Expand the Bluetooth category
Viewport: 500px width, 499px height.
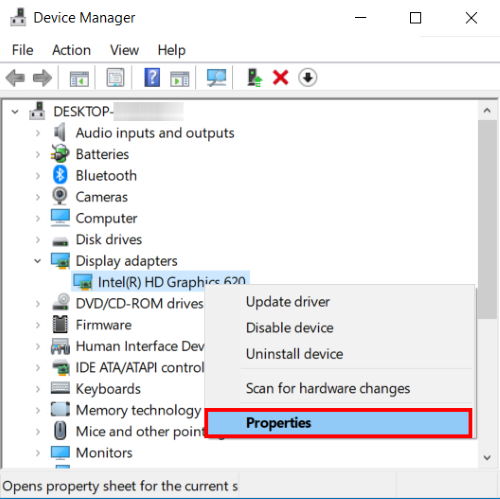(38, 176)
